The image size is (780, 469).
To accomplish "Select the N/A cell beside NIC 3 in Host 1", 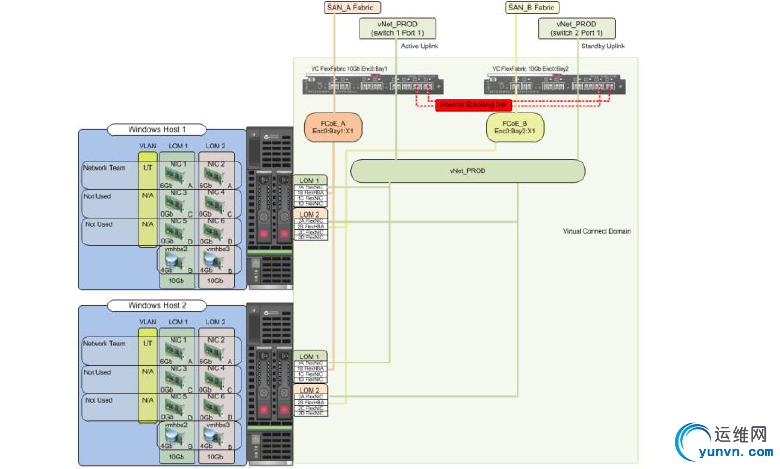I will 148,196.
